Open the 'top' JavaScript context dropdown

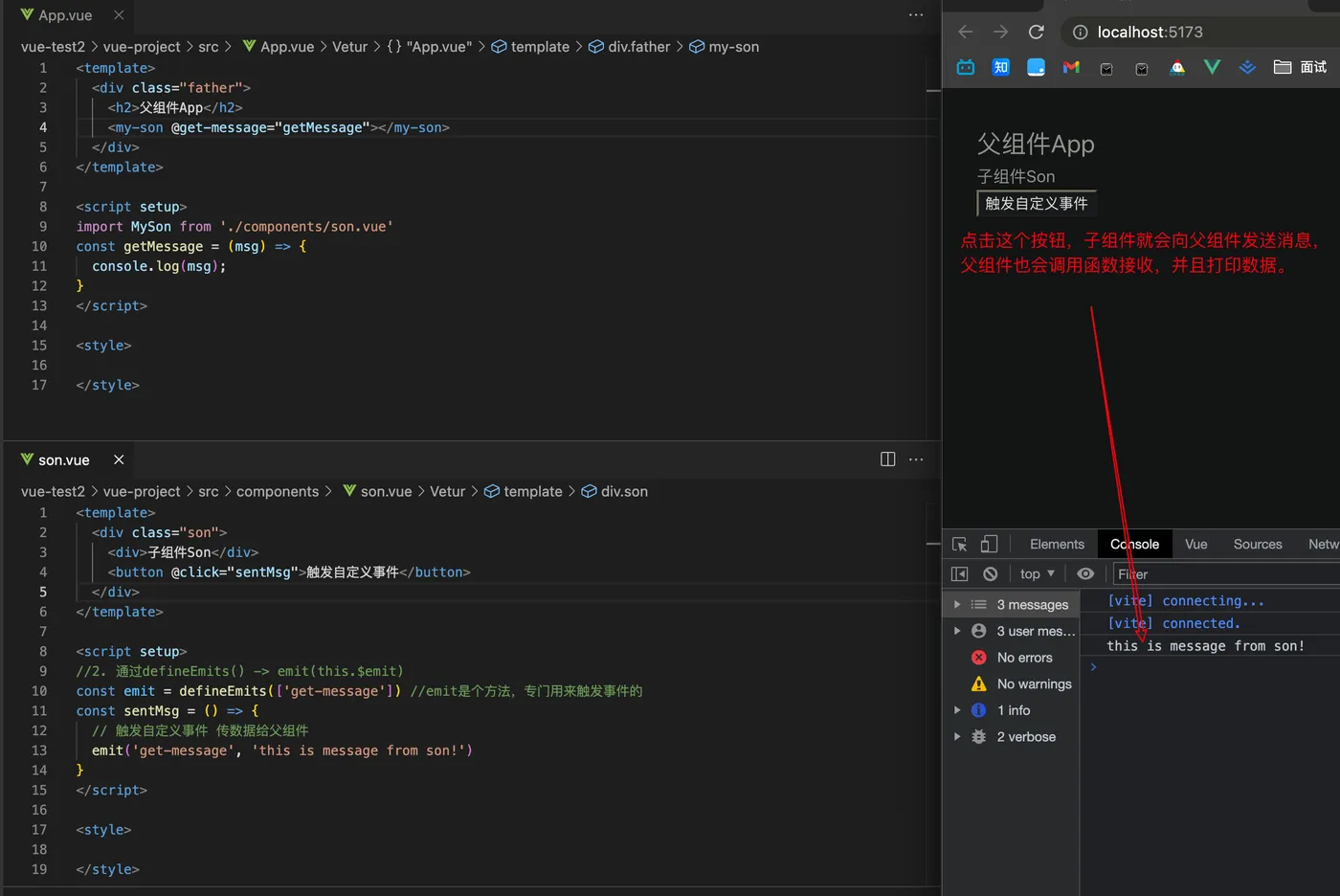pyautogui.click(x=1037, y=573)
